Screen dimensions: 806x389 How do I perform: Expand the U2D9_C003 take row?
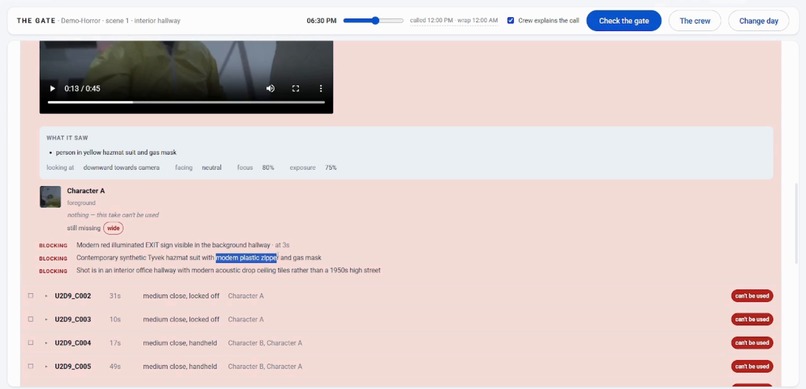pos(46,320)
